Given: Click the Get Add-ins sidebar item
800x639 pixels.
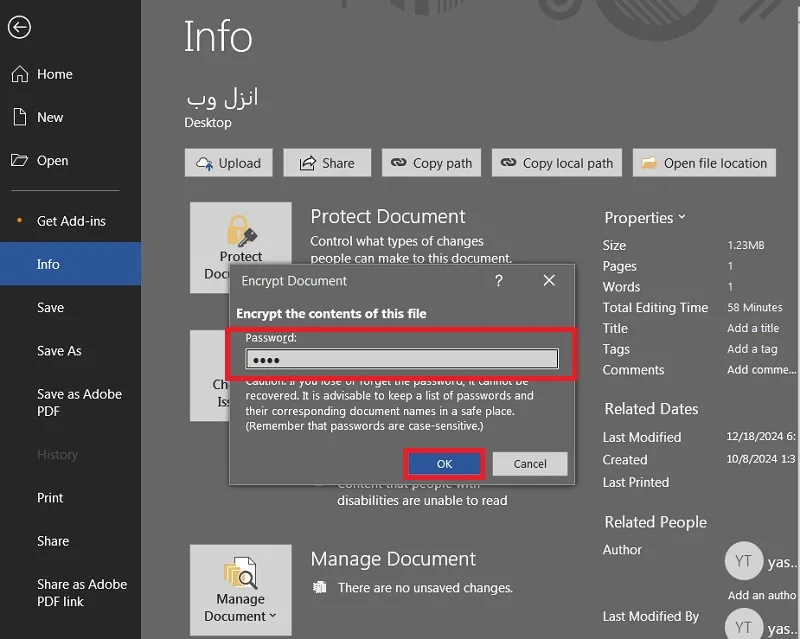Looking at the screenshot, I should click(71, 221).
